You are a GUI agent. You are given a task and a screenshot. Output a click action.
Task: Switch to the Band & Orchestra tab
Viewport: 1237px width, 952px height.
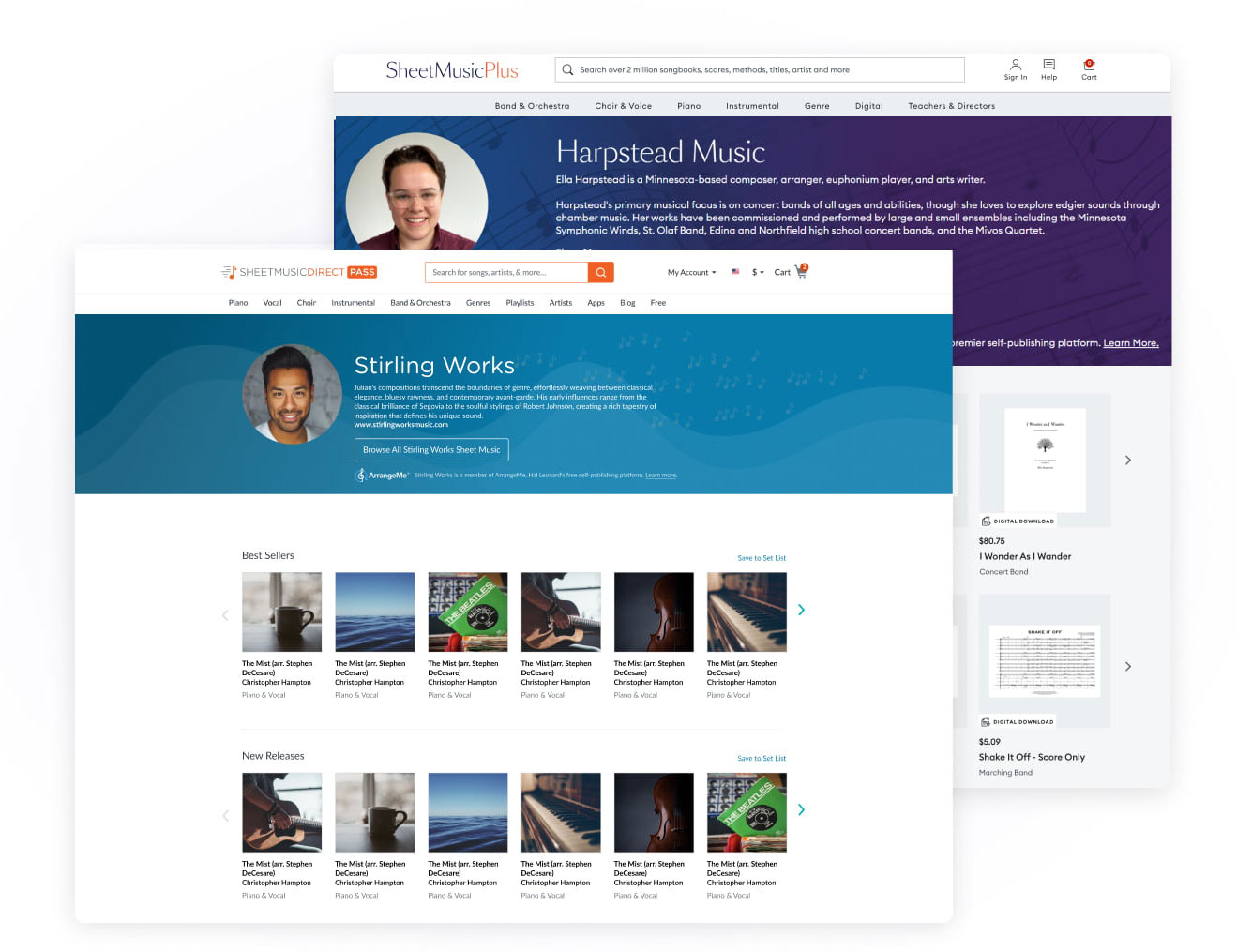(420, 302)
